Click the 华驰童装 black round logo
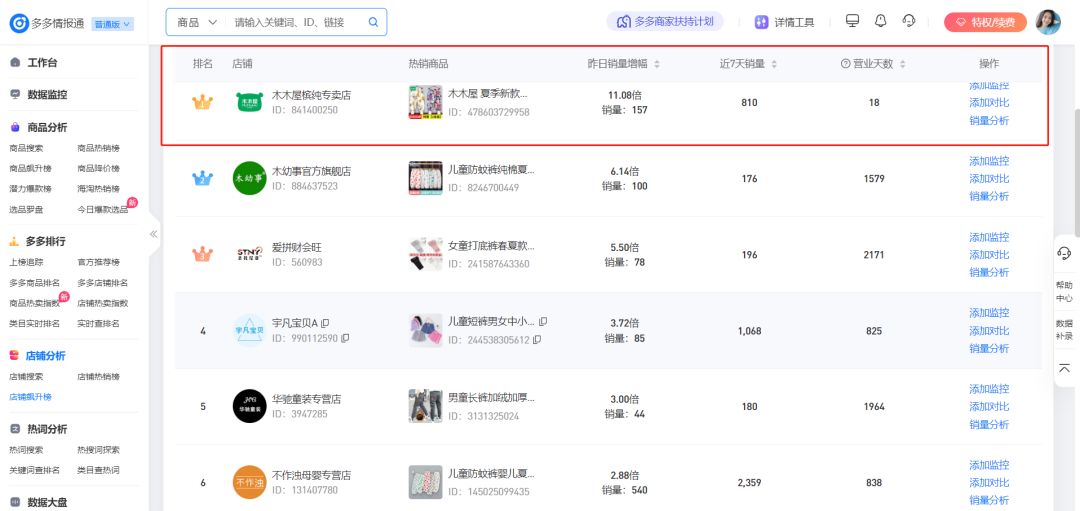The image size is (1080, 511). (x=249, y=406)
